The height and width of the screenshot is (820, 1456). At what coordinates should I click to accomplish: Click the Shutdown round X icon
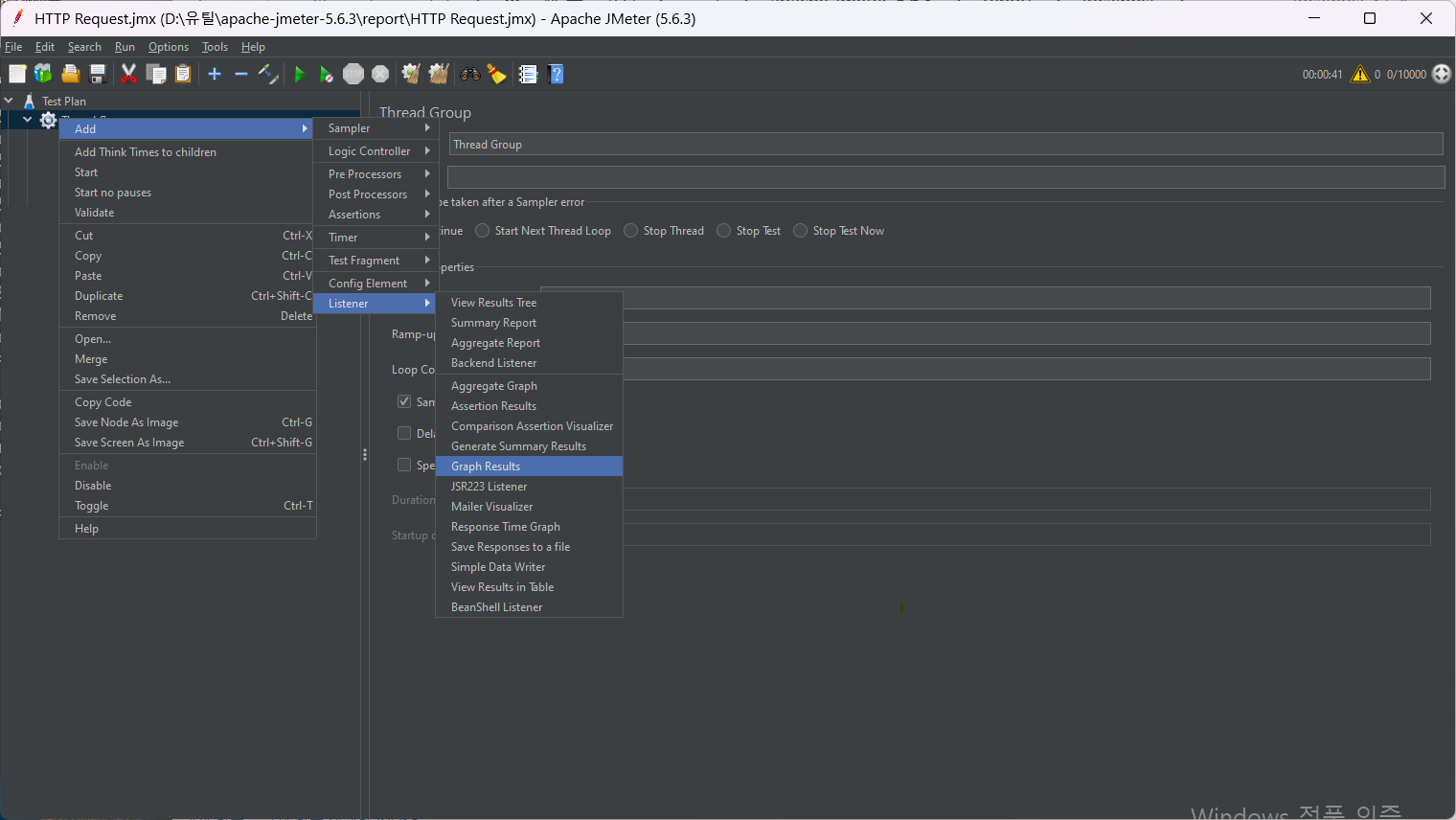pos(380,74)
